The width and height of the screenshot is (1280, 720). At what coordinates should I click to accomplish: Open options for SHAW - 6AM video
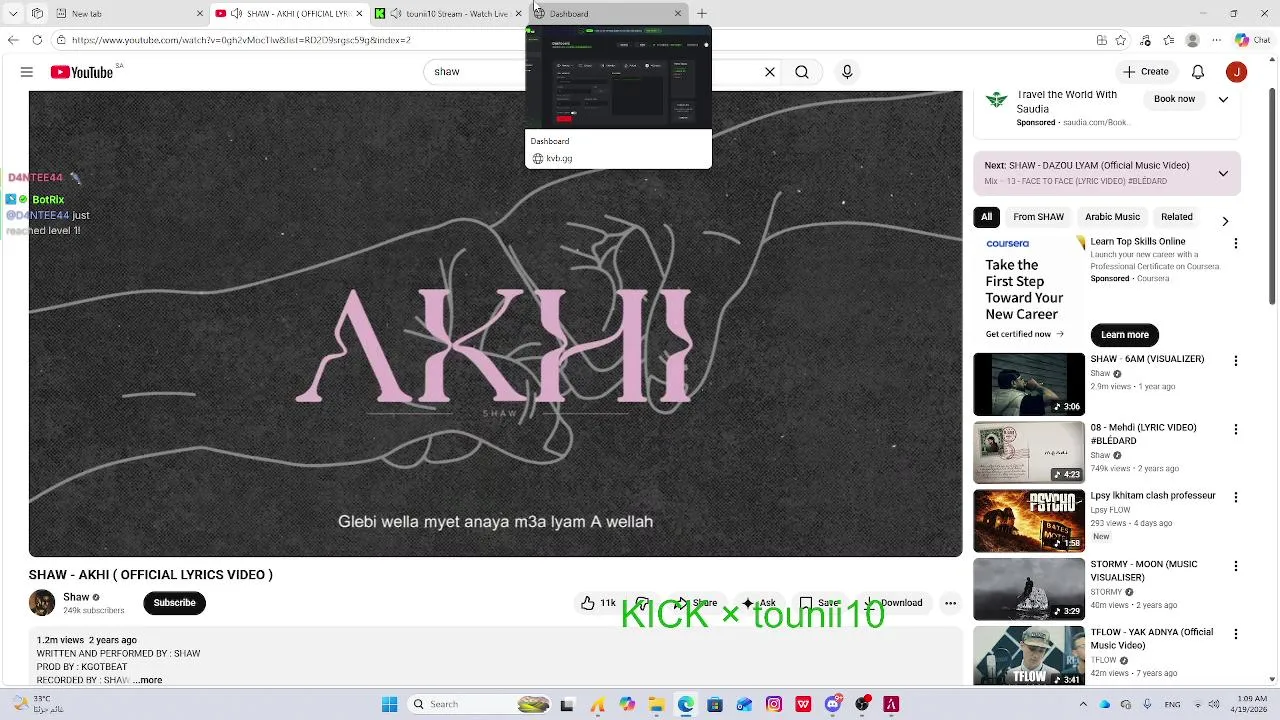[x=1236, y=361]
